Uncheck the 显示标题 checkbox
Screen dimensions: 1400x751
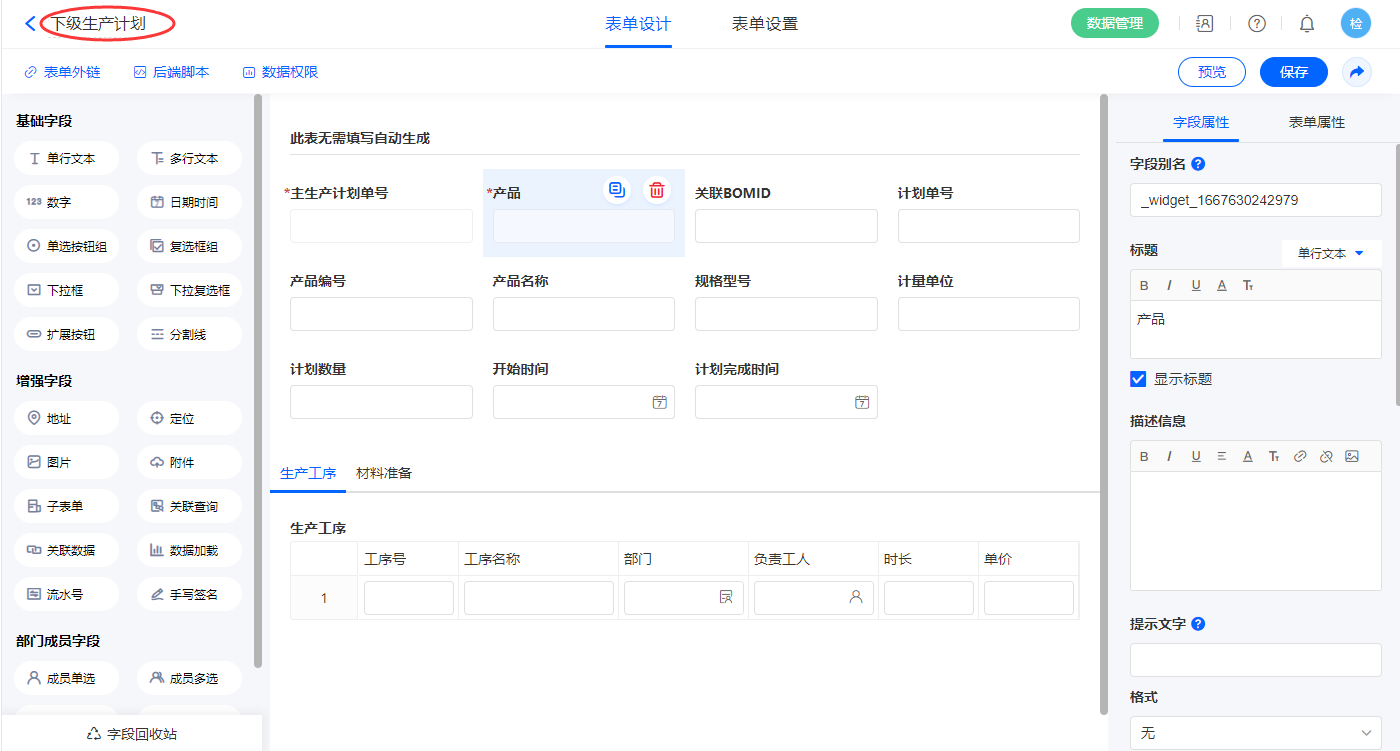tap(1138, 379)
